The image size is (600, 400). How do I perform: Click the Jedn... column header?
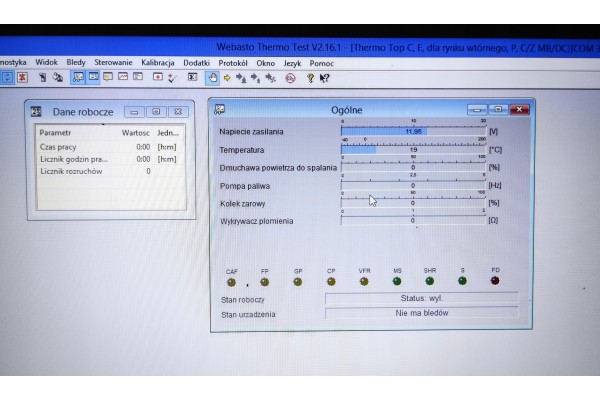[x=168, y=133]
